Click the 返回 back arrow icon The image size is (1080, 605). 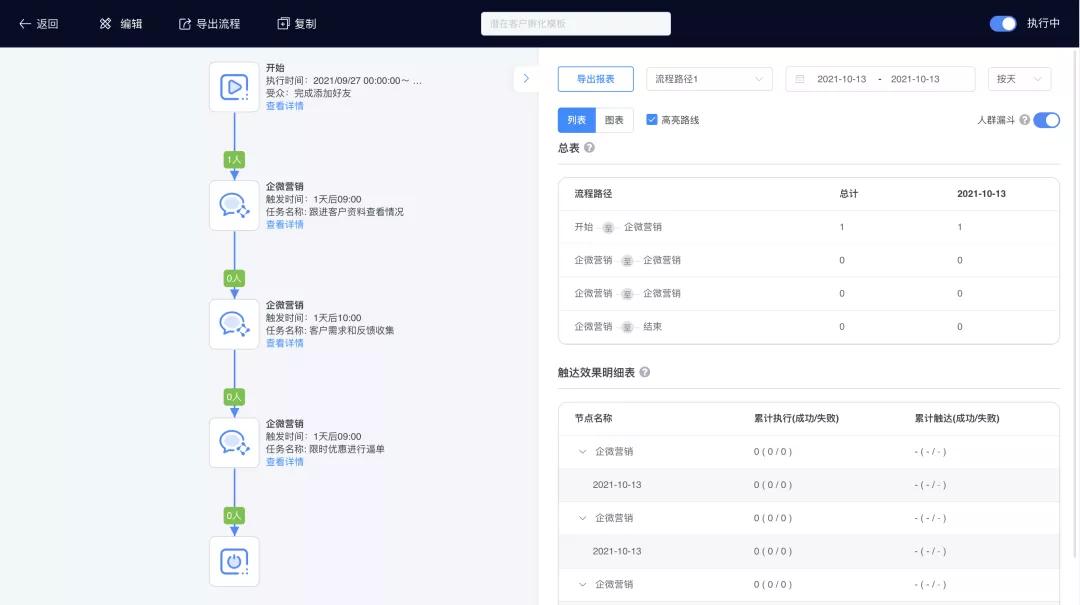[24, 21]
